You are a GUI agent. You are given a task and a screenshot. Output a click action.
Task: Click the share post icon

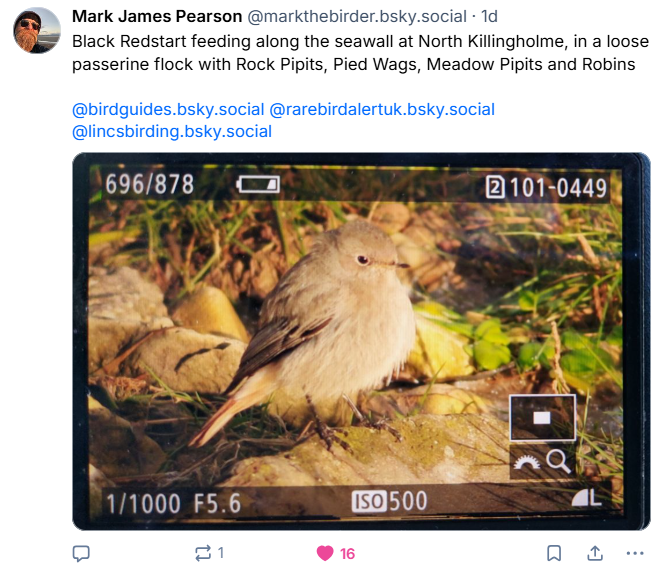tap(594, 553)
